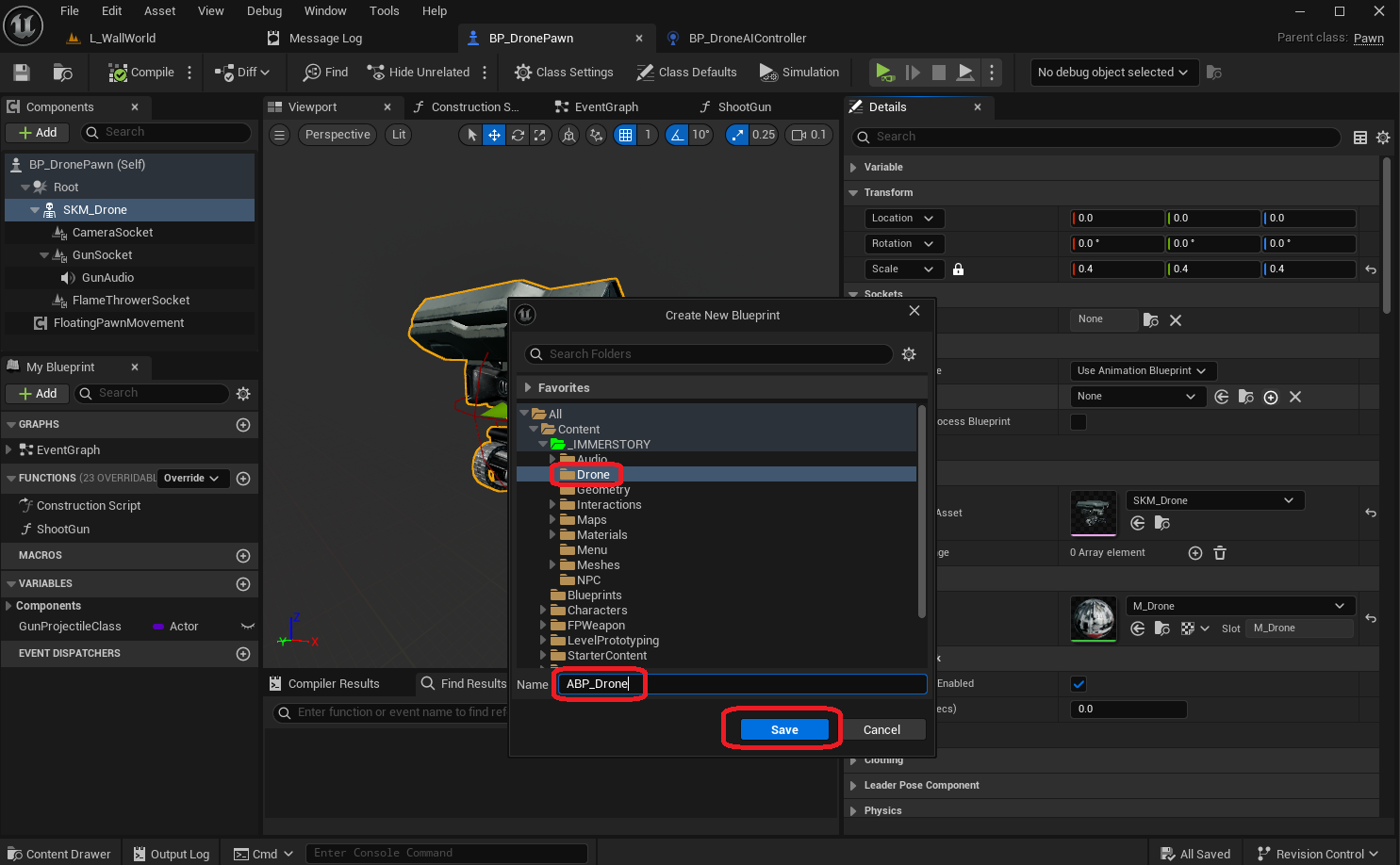The width and height of the screenshot is (1400, 865).
Task: Add a new component with Add button
Action: [38, 133]
